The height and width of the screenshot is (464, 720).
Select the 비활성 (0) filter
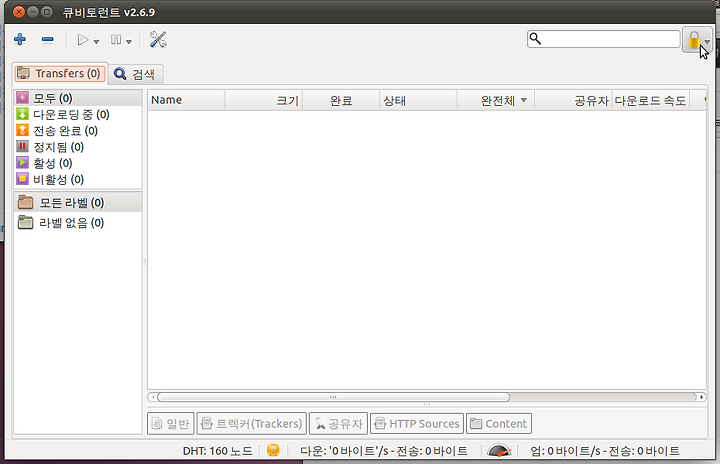tap(77, 179)
